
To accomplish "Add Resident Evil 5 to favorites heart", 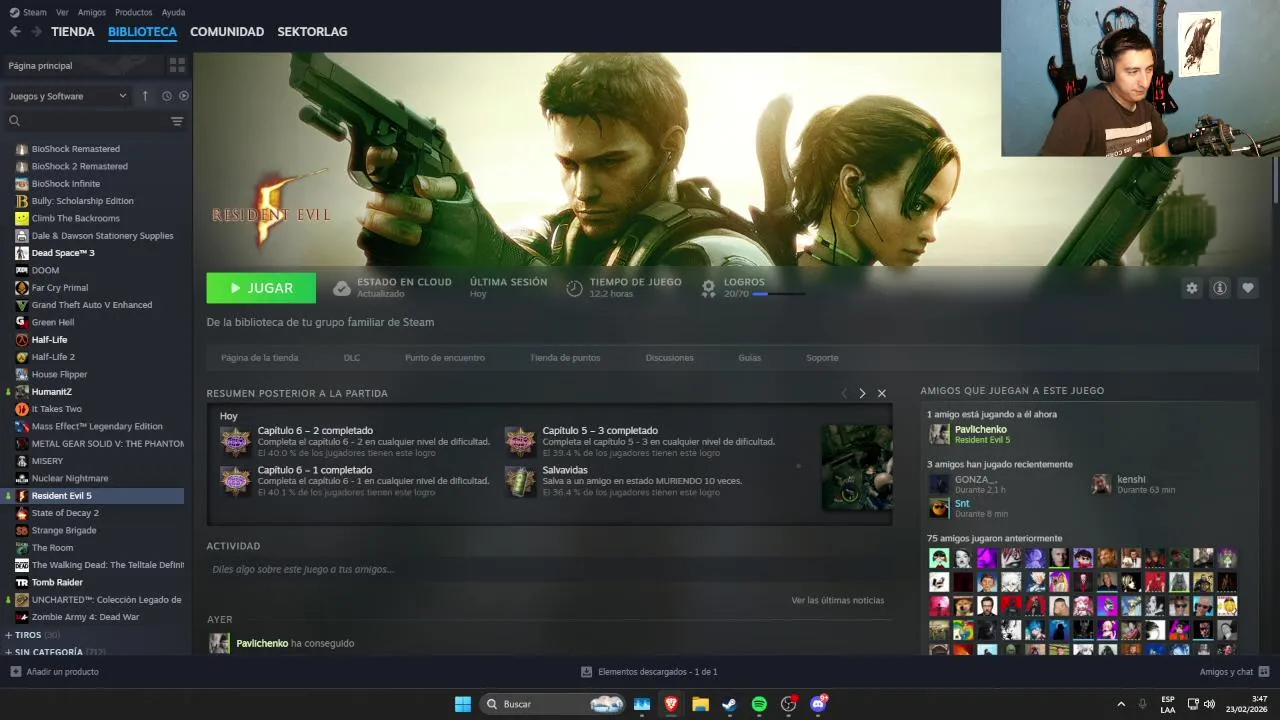I will 1248,288.
